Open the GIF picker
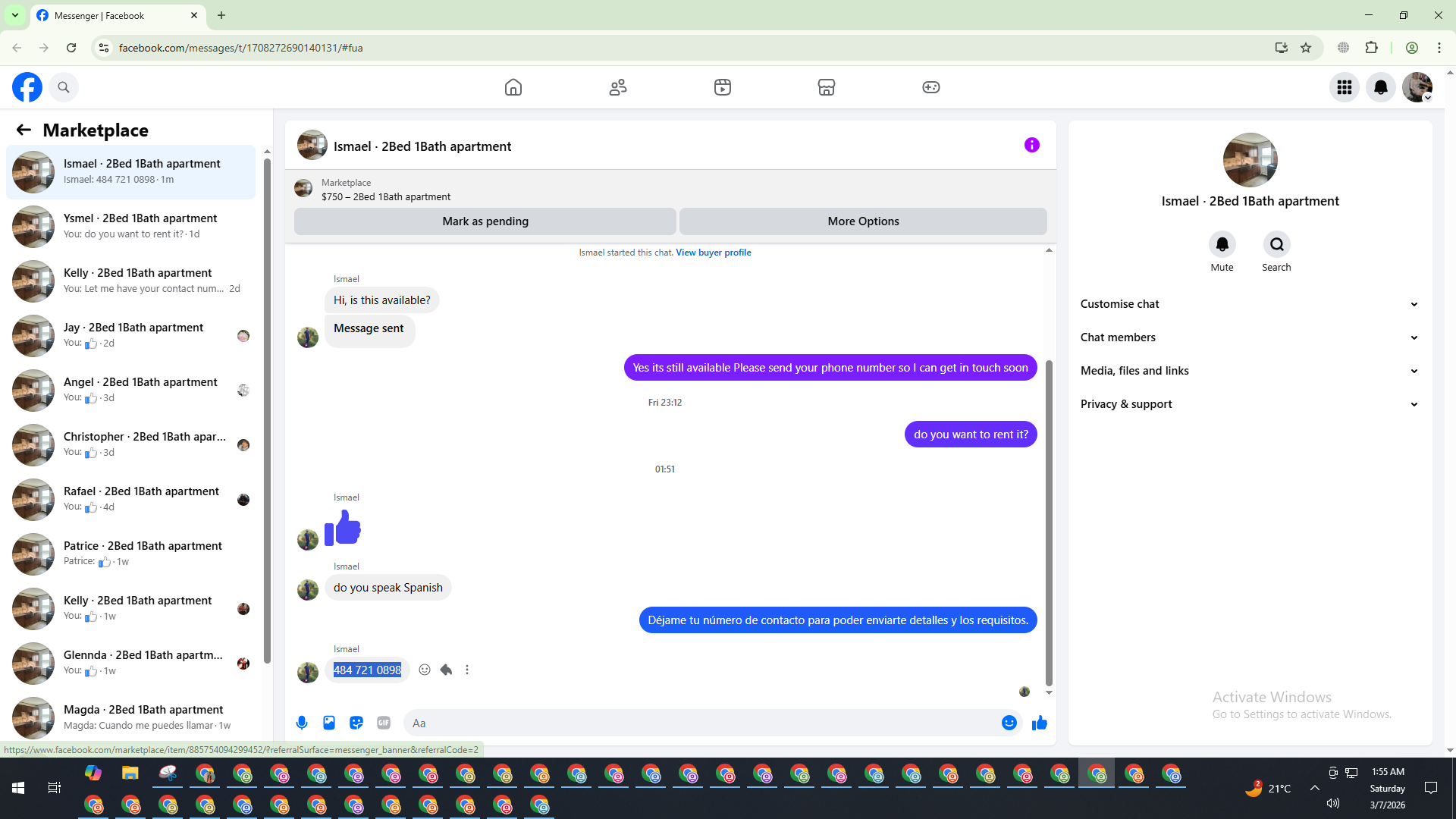Screen dimensions: 1456x819 click(384, 723)
